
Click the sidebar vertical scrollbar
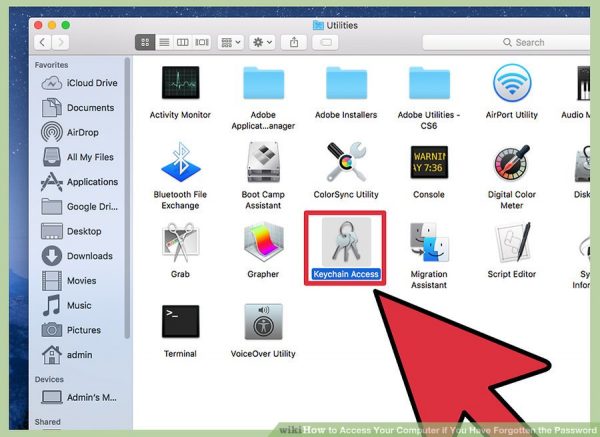click(127, 197)
